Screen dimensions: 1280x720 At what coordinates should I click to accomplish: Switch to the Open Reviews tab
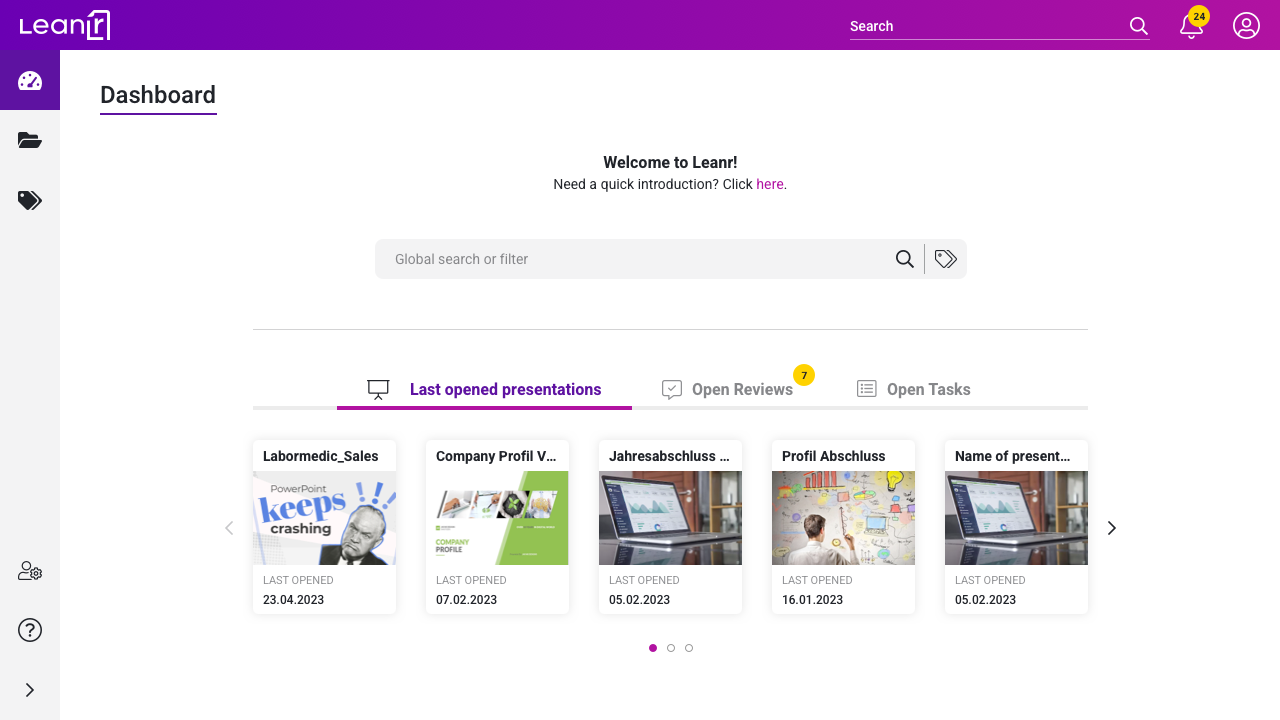[742, 389]
